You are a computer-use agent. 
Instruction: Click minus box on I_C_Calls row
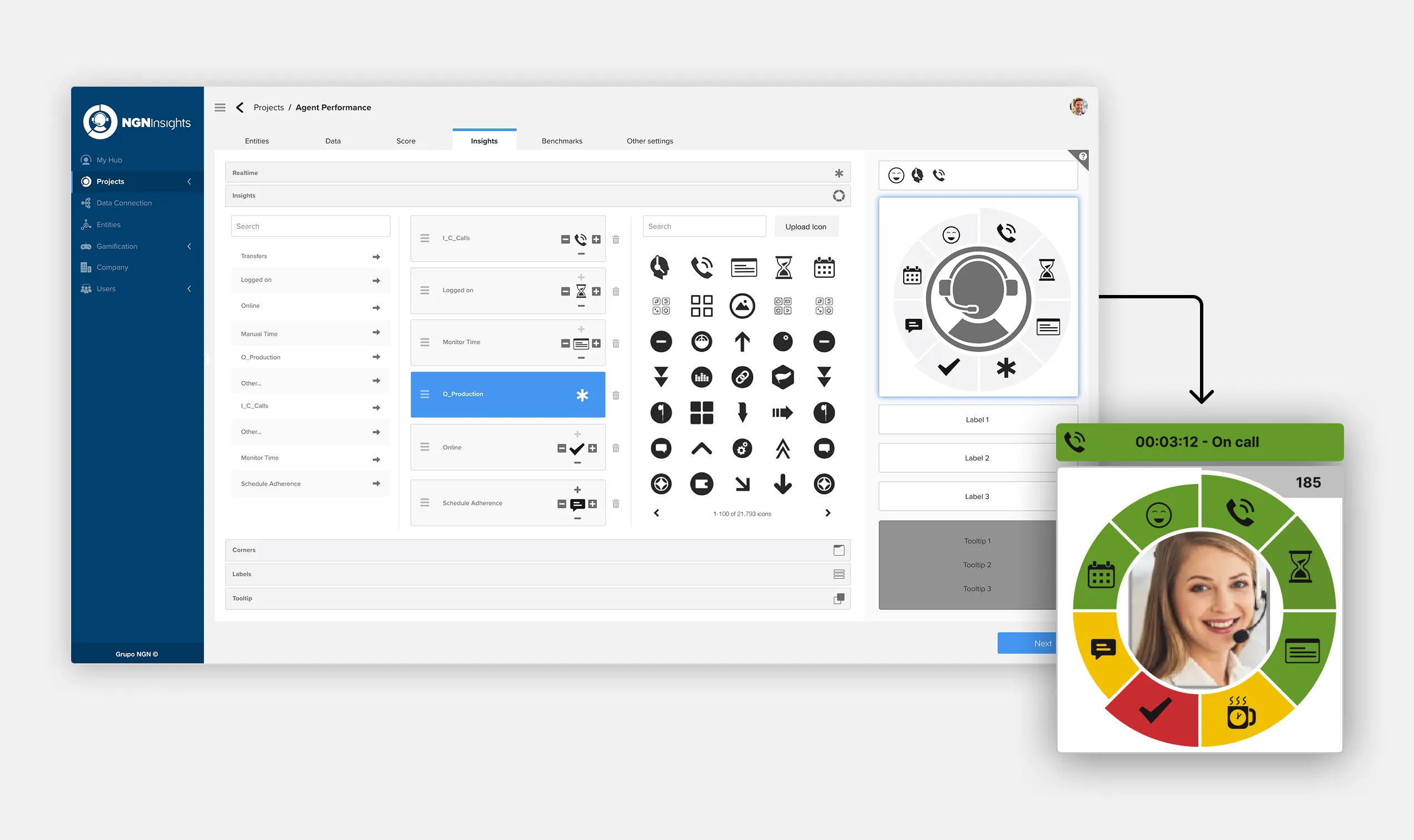[565, 239]
